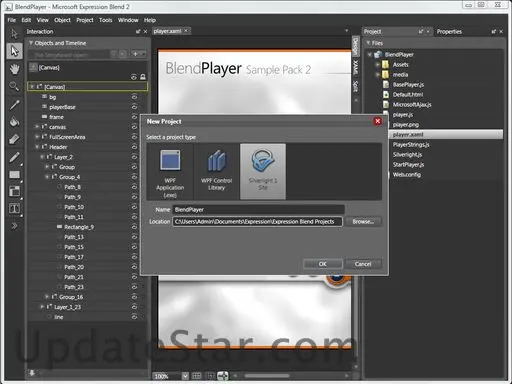Expand the Layer_1_23 tree node
The image size is (512, 384).
coord(42,307)
